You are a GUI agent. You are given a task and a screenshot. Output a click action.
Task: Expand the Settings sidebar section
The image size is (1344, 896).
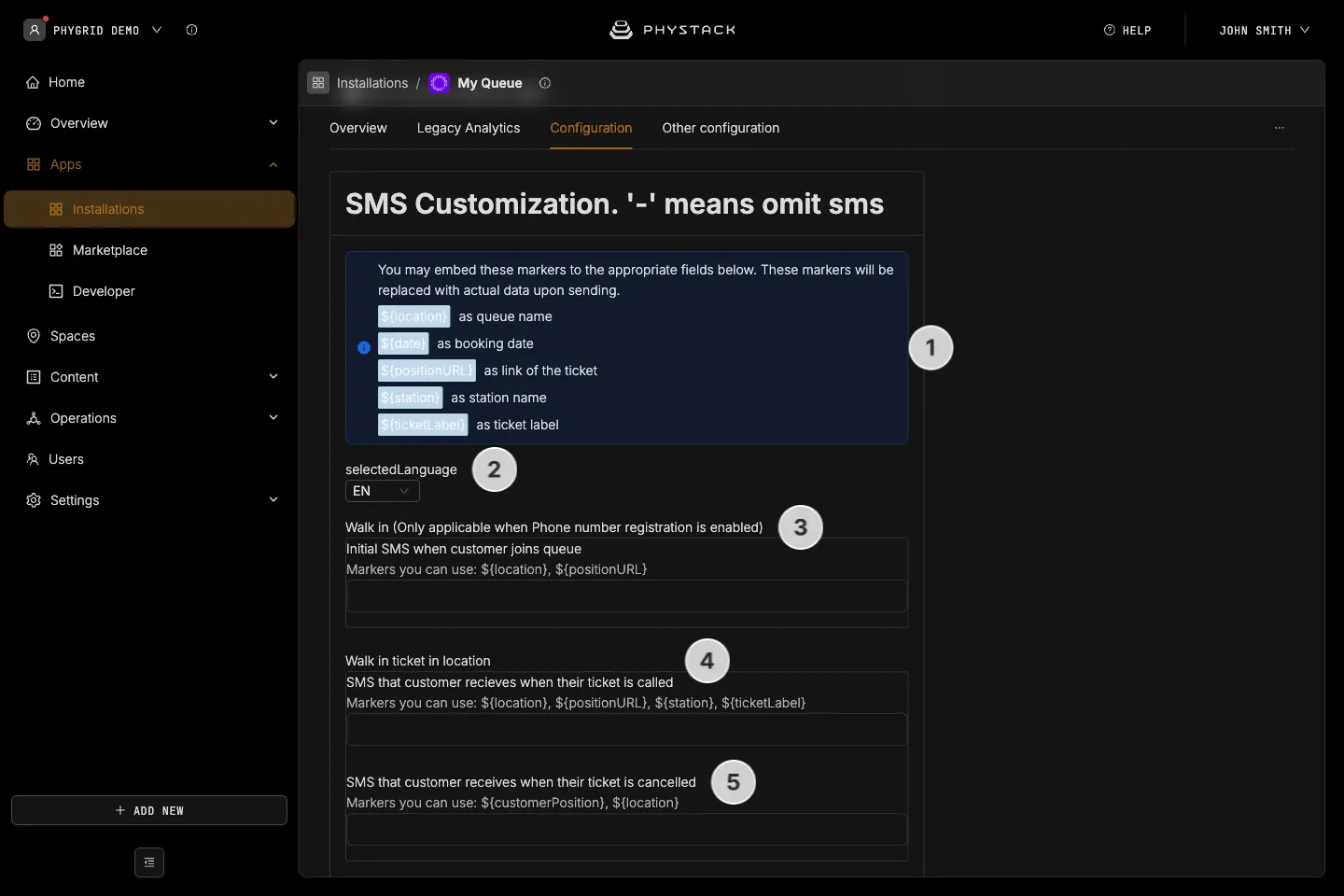pos(273,500)
